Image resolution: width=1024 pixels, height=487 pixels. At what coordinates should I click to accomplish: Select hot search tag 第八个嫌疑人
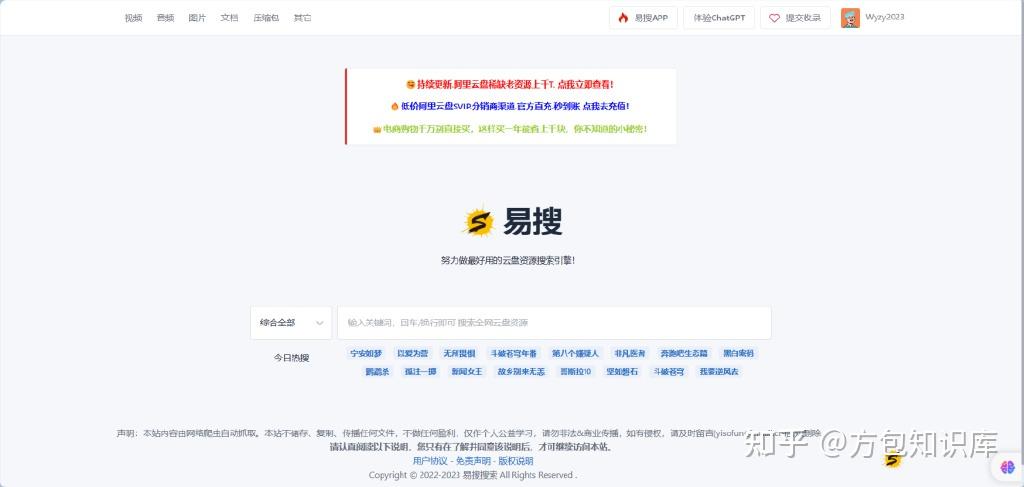point(575,353)
